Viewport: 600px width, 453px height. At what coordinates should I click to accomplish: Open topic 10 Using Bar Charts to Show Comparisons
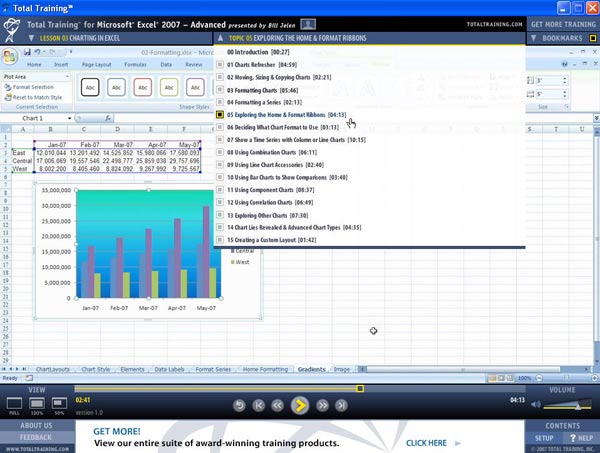[284, 177]
